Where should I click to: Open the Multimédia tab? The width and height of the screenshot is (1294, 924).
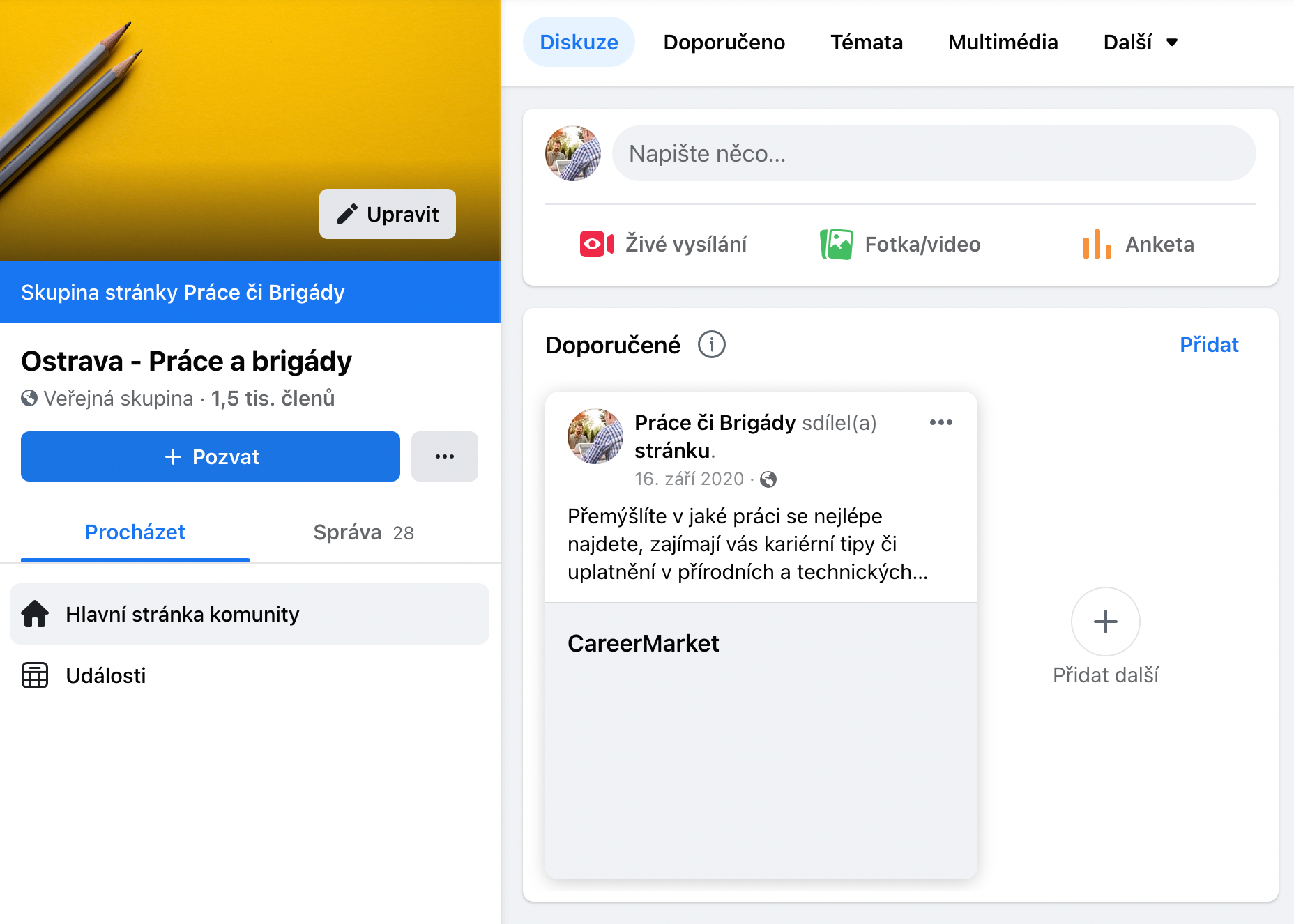(1003, 42)
